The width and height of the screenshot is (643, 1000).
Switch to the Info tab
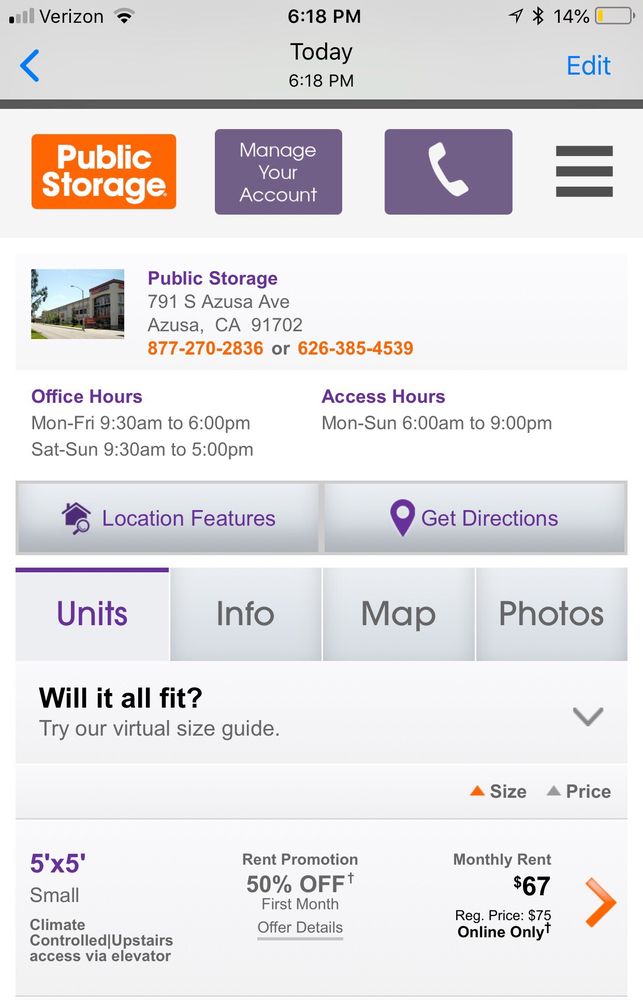coord(245,614)
